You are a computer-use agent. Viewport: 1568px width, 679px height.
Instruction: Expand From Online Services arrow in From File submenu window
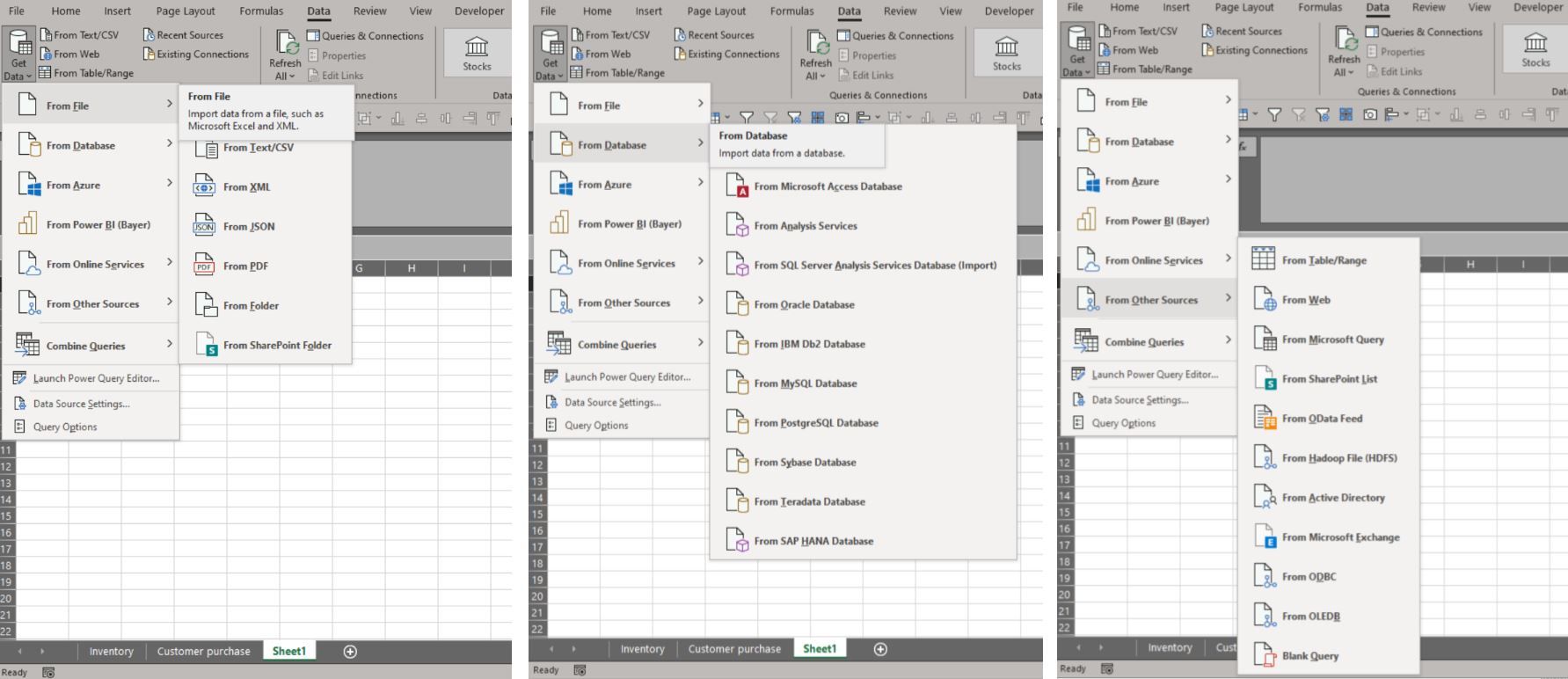click(170, 262)
